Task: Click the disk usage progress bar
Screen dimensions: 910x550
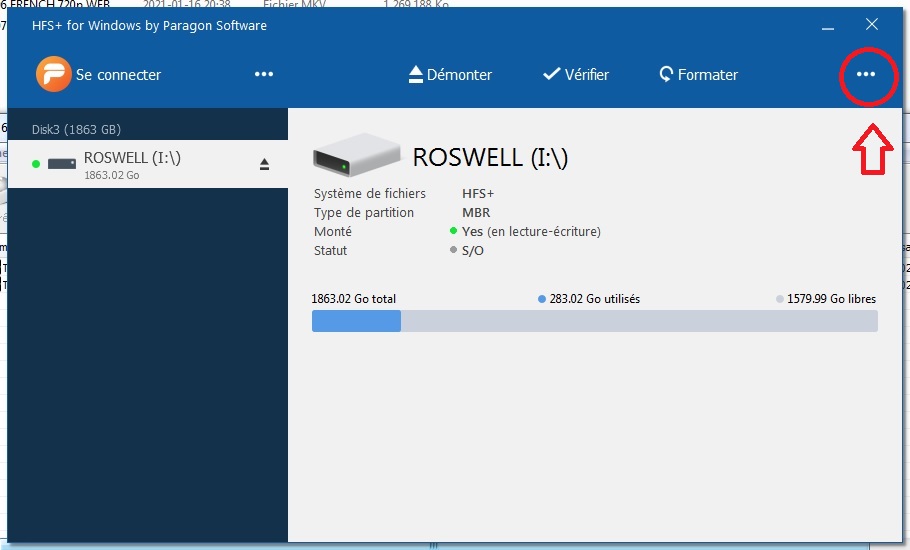Action: pos(594,321)
